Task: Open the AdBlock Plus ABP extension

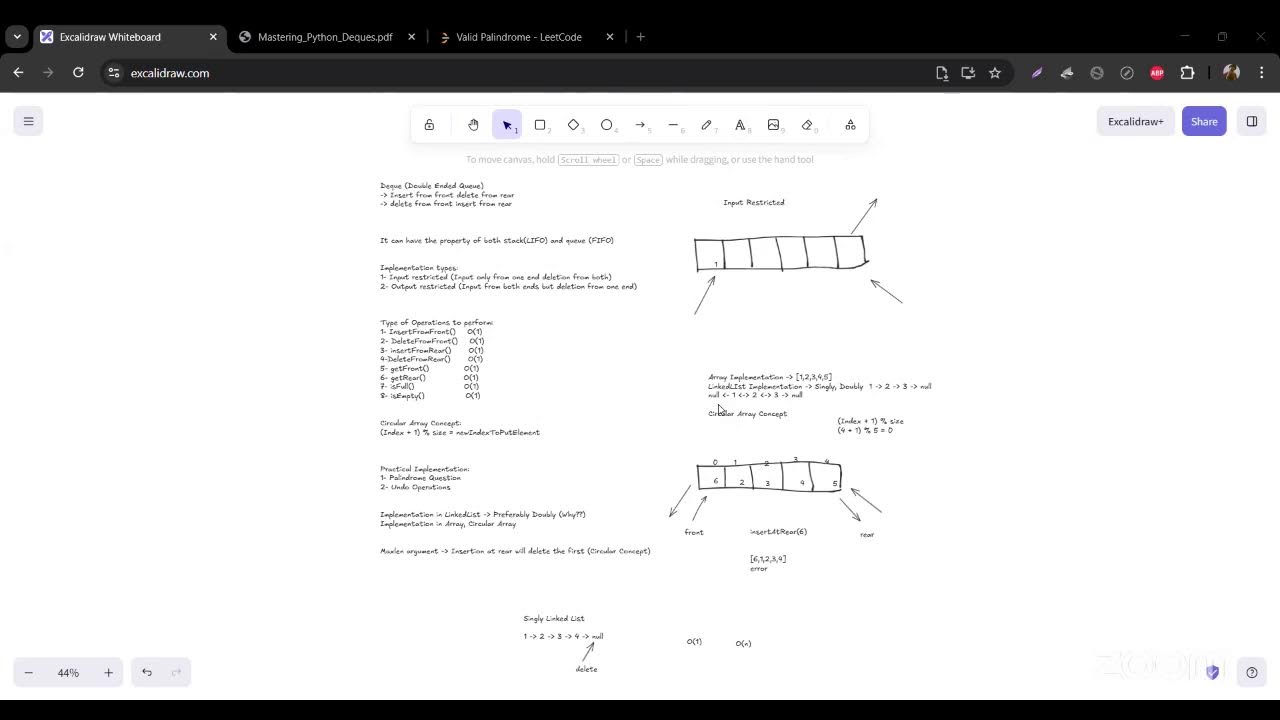Action: click(1157, 73)
